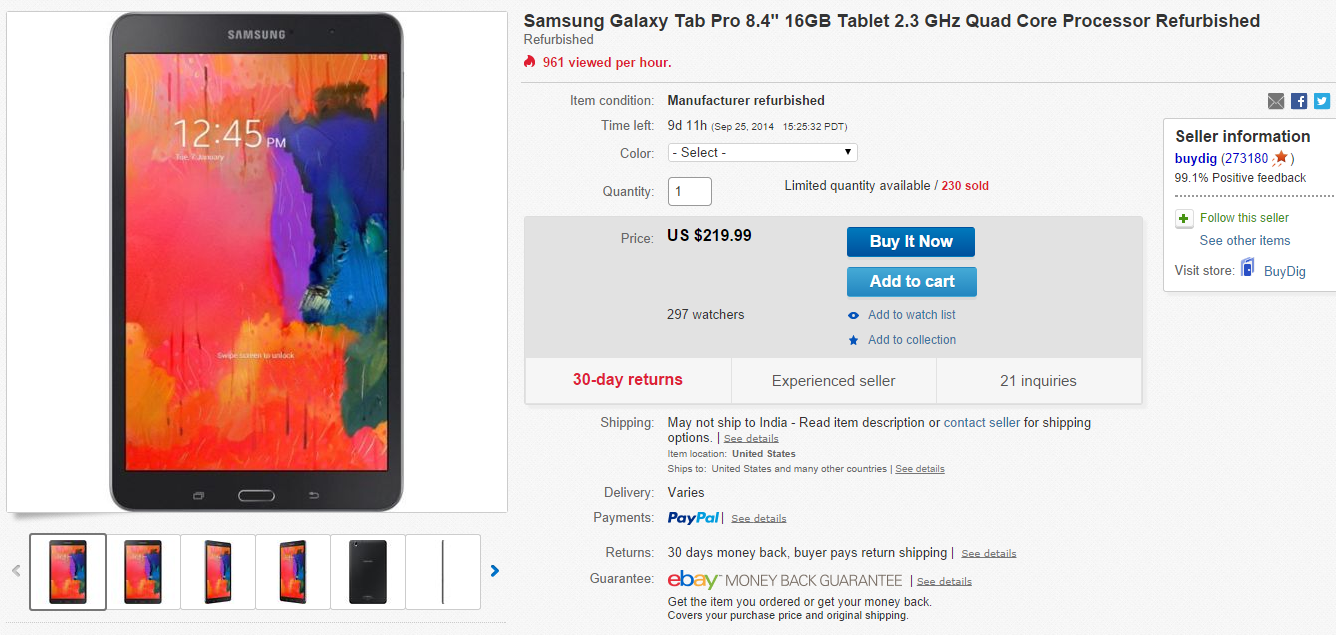The width and height of the screenshot is (1336, 635).
Task: Click the Quantity input field
Action: pyautogui.click(x=690, y=191)
